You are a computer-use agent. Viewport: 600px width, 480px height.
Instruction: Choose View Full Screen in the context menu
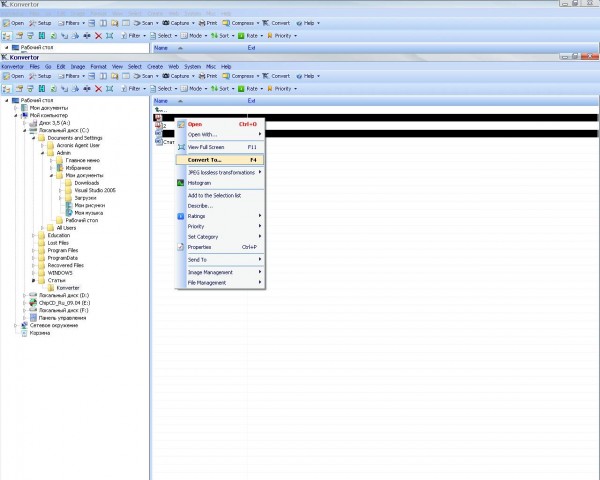coord(220,147)
